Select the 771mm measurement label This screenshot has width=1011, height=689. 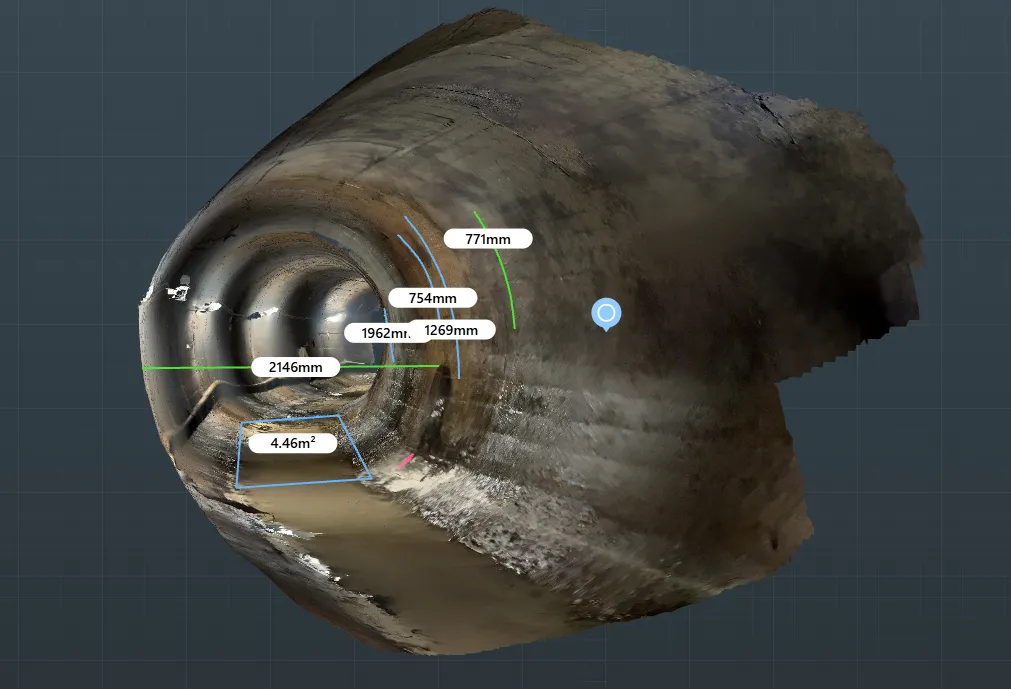point(488,239)
